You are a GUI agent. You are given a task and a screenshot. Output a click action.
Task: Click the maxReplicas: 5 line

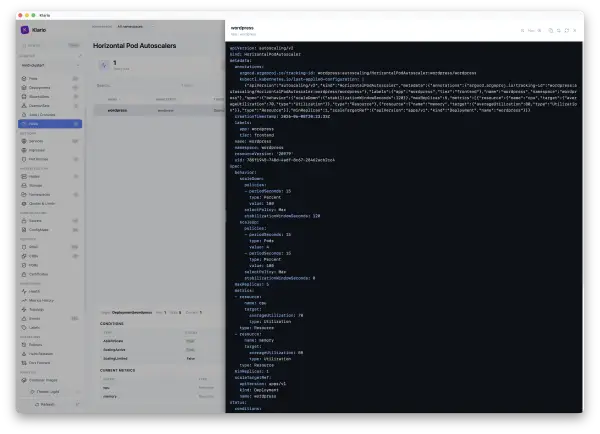pyautogui.click(x=252, y=284)
